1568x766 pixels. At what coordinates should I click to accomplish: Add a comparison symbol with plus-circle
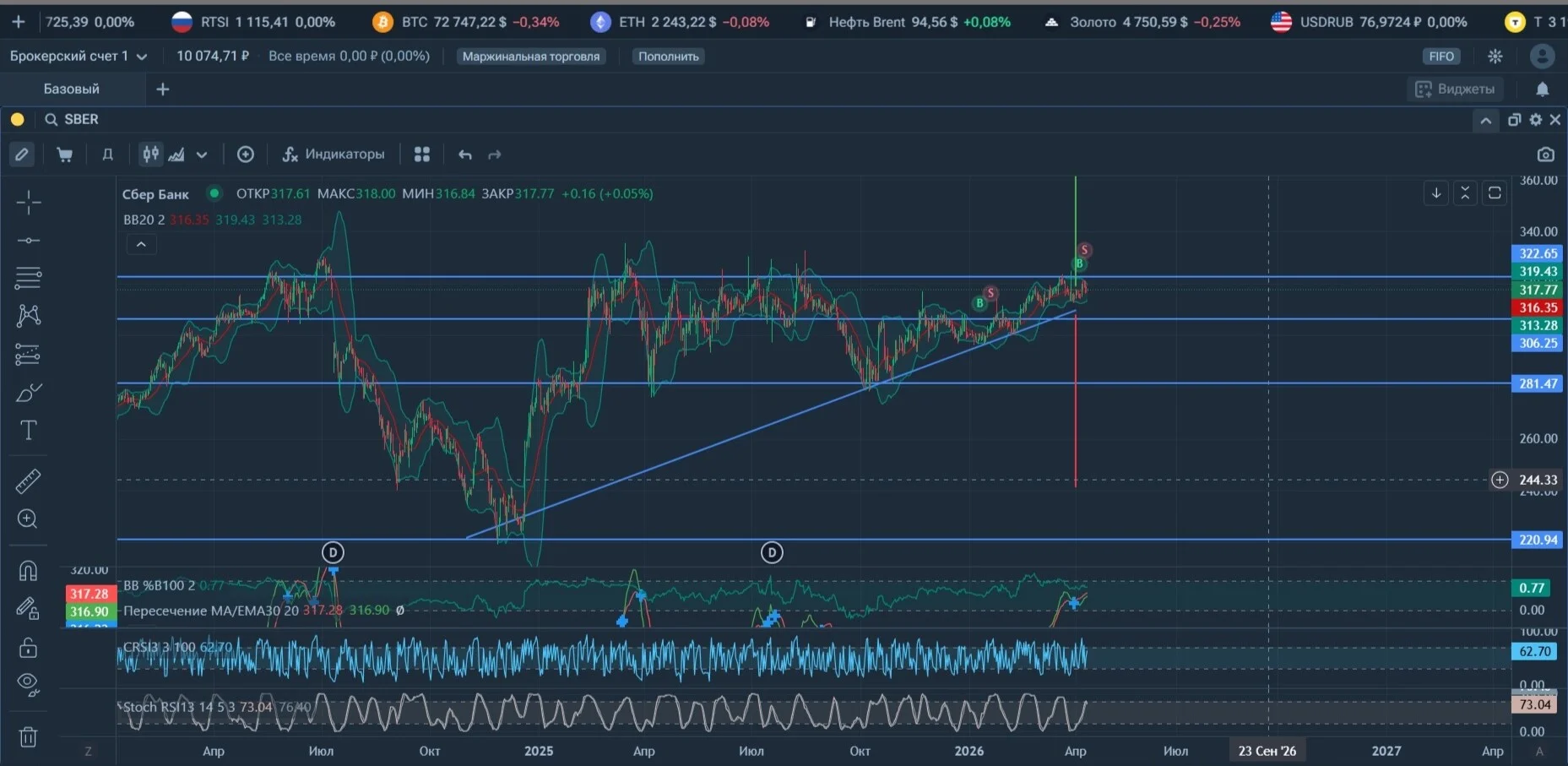pyautogui.click(x=246, y=155)
